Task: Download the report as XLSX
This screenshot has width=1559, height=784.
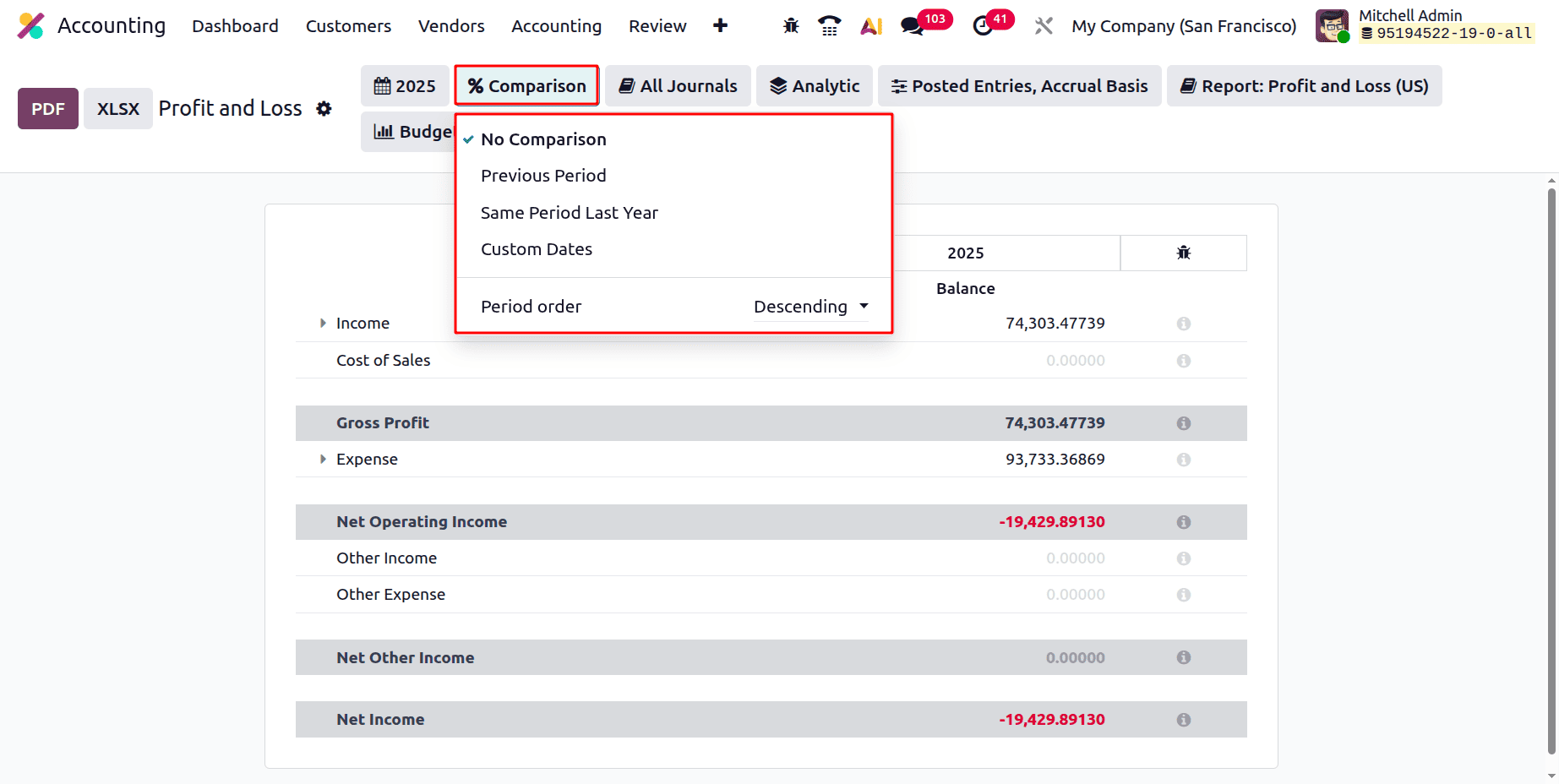Action: coord(117,108)
